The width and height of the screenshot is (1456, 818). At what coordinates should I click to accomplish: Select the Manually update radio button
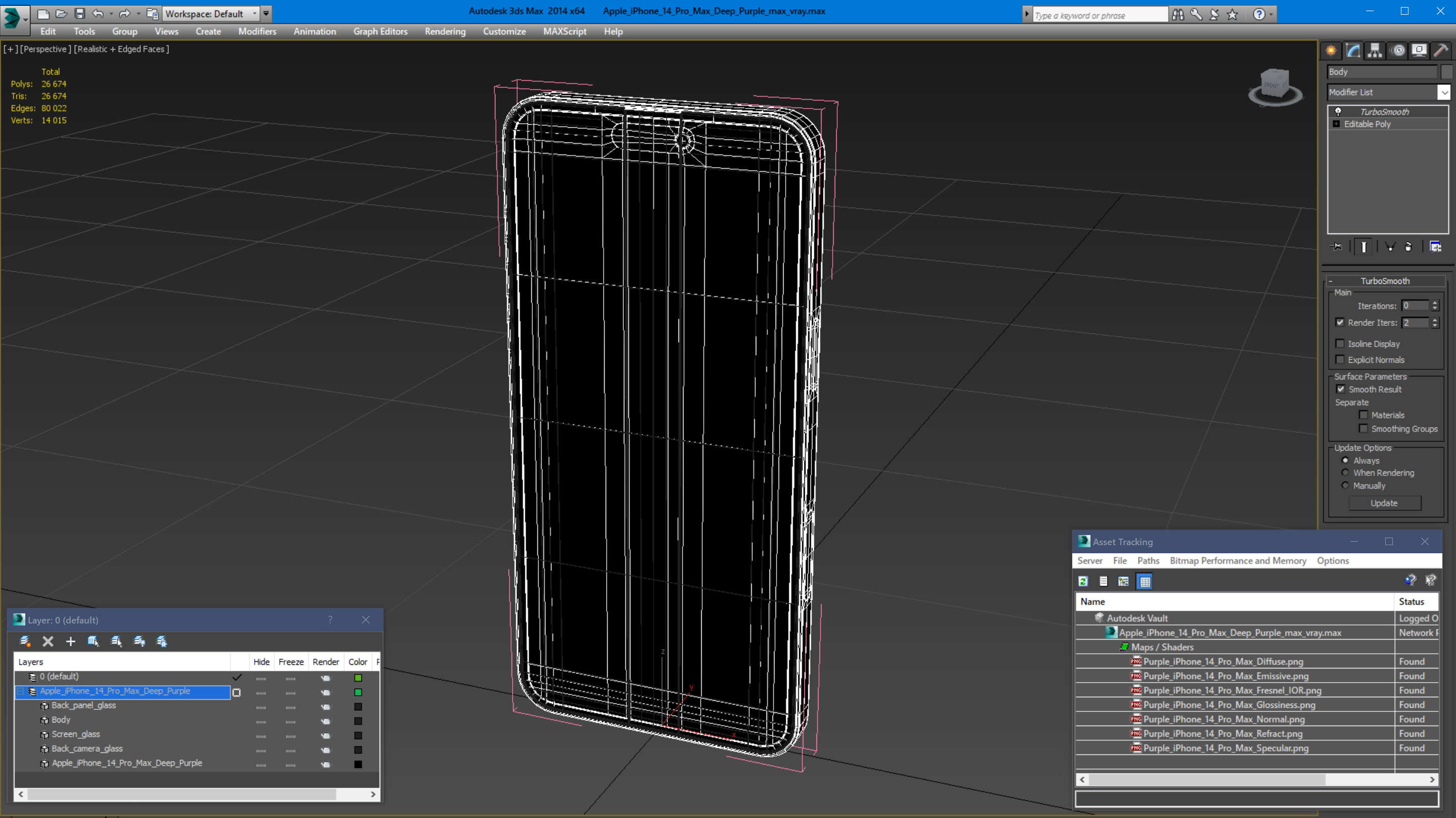pyautogui.click(x=1345, y=486)
